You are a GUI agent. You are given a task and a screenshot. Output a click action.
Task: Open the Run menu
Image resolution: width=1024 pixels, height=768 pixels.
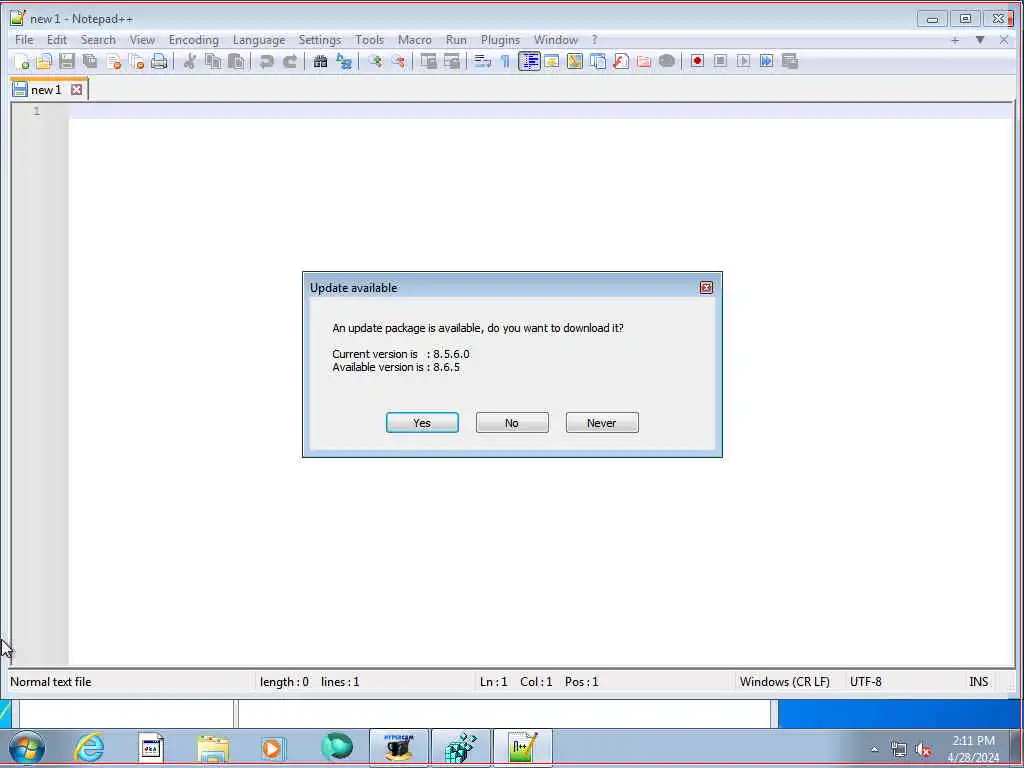(456, 40)
